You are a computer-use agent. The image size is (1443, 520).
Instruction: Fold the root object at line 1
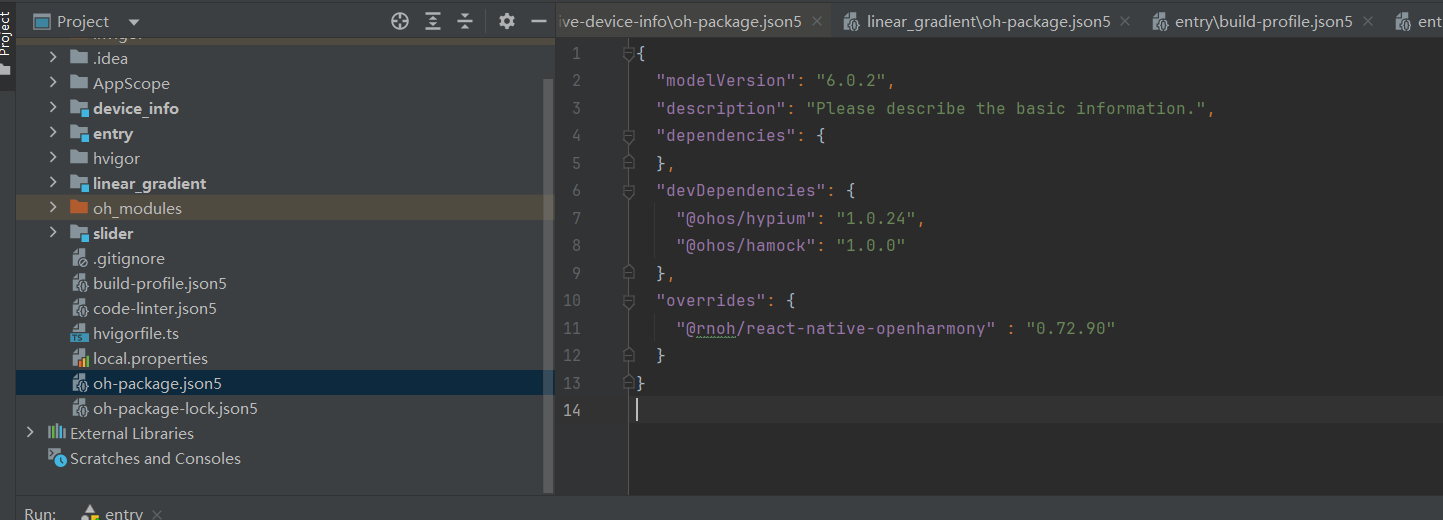628,53
